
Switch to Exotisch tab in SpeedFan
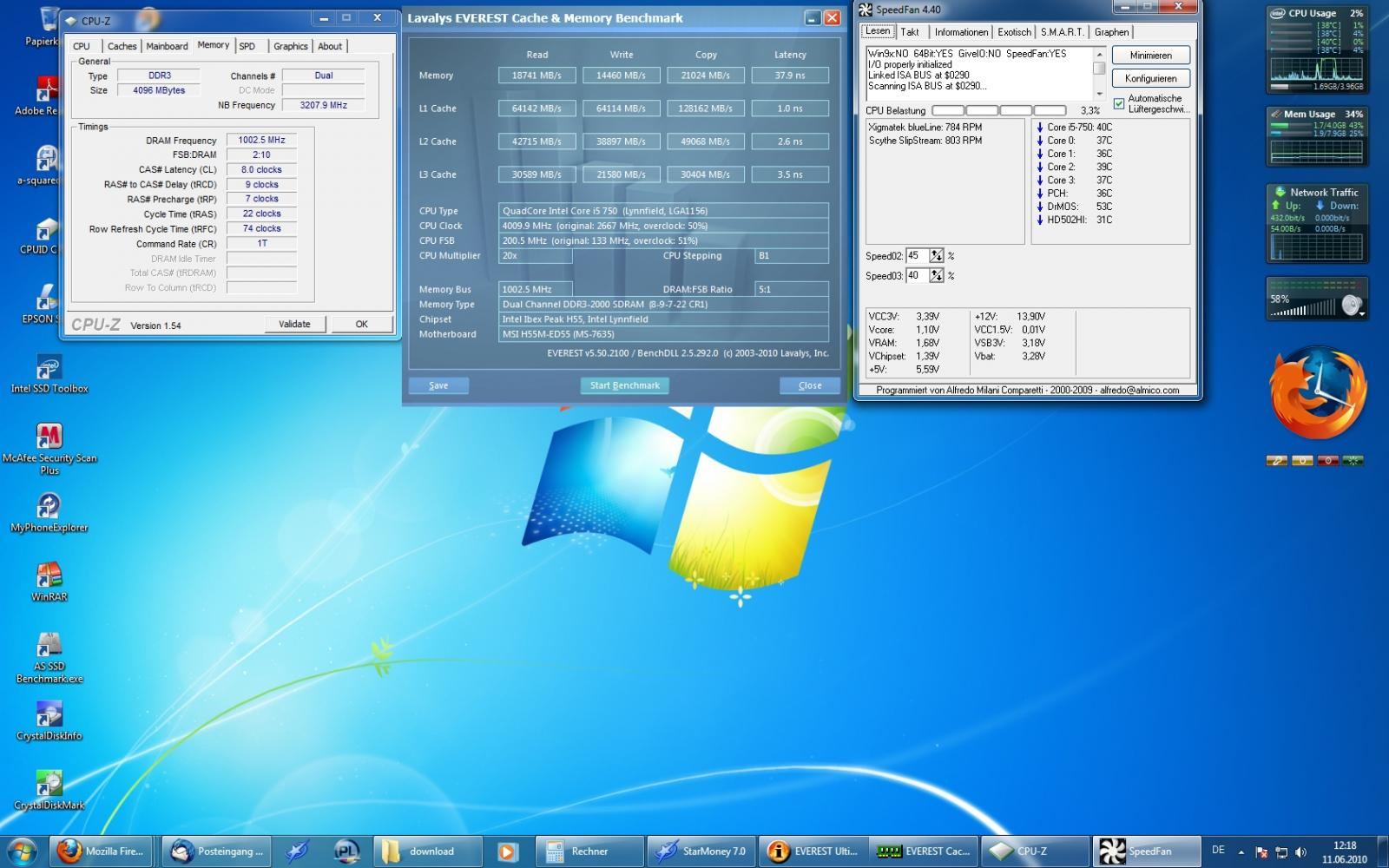1014,32
